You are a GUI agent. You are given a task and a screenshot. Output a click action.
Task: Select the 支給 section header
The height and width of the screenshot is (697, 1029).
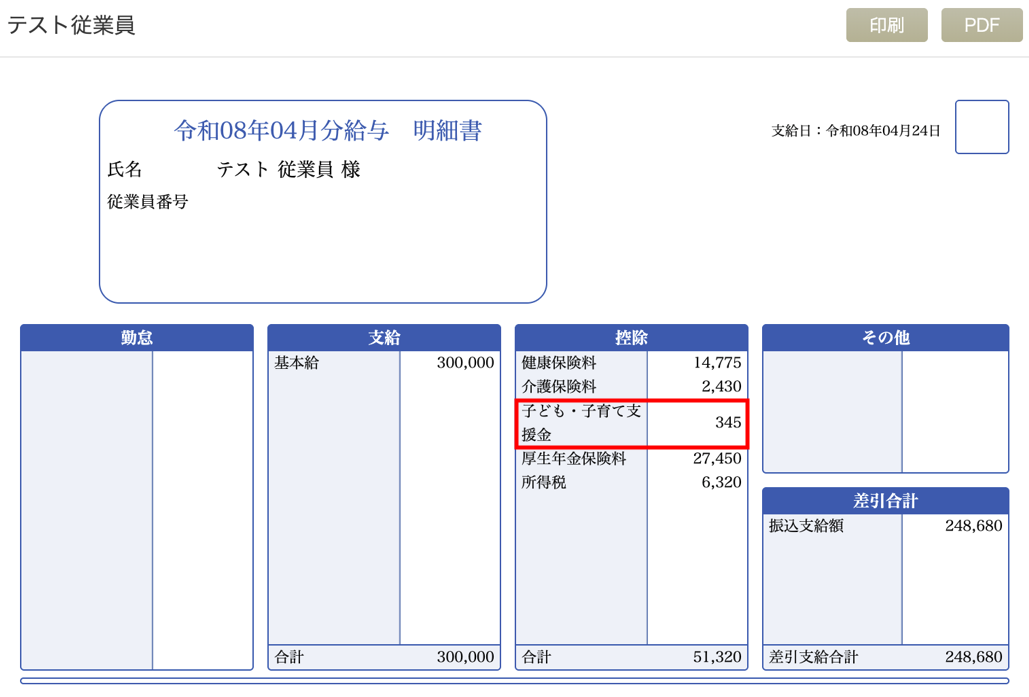384,337
